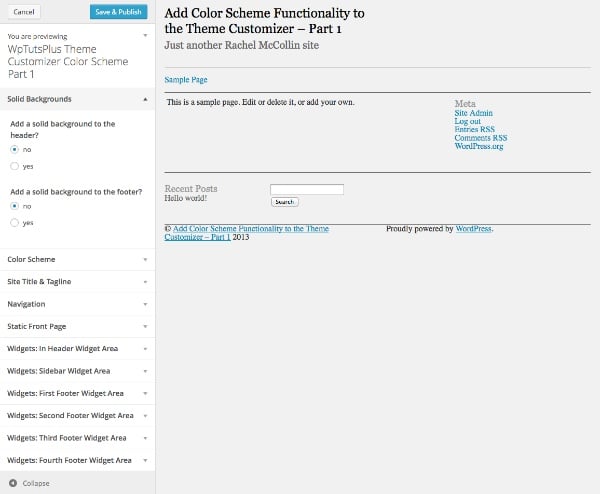This screenshot has width=600, height=494.
Task: Open the Sample Page navigation link
Action: coord(186,80)
